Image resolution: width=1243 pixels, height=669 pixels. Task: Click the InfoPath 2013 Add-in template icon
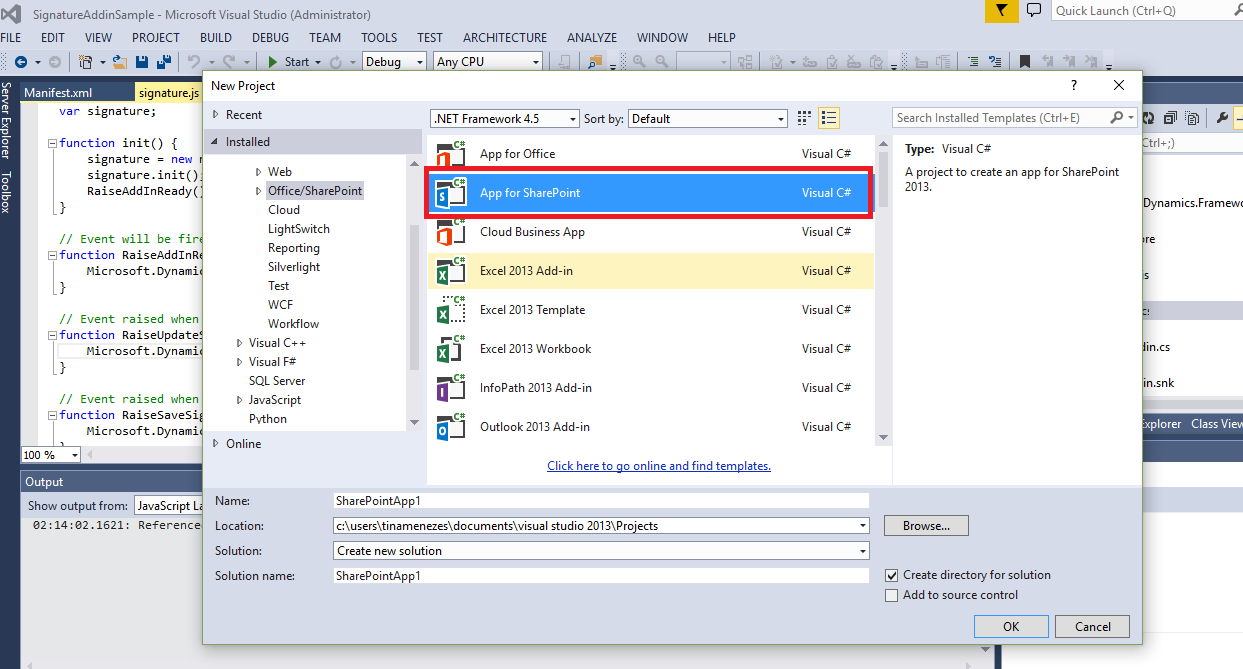pos(452,388)
